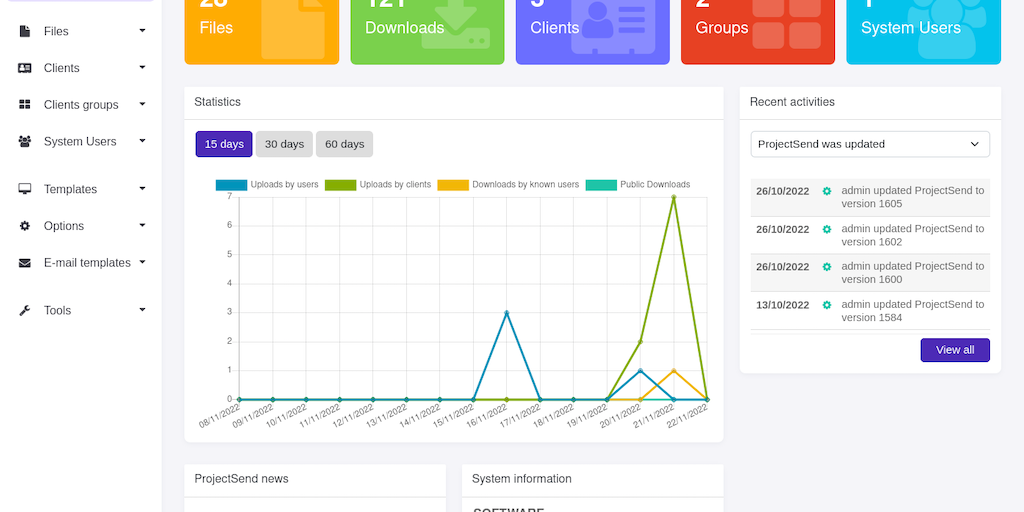Click the View all activities button
Viewport: 1024px width, 512px height.
click(954, 350)
